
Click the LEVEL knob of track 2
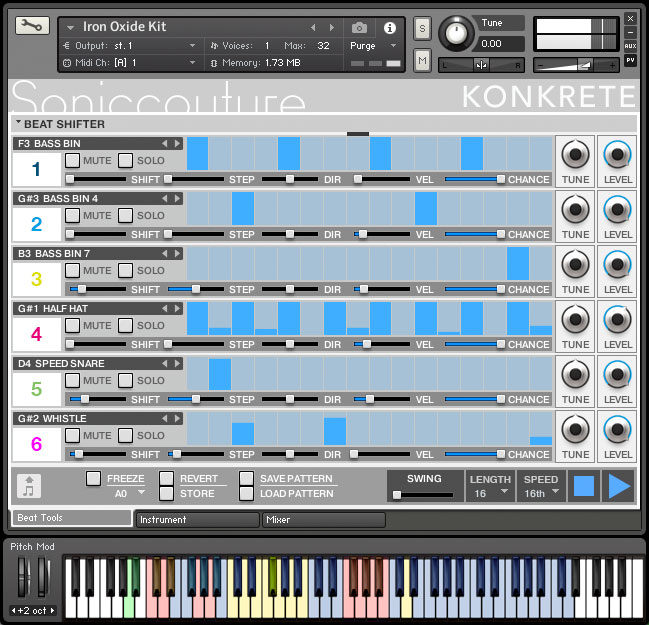617,209
